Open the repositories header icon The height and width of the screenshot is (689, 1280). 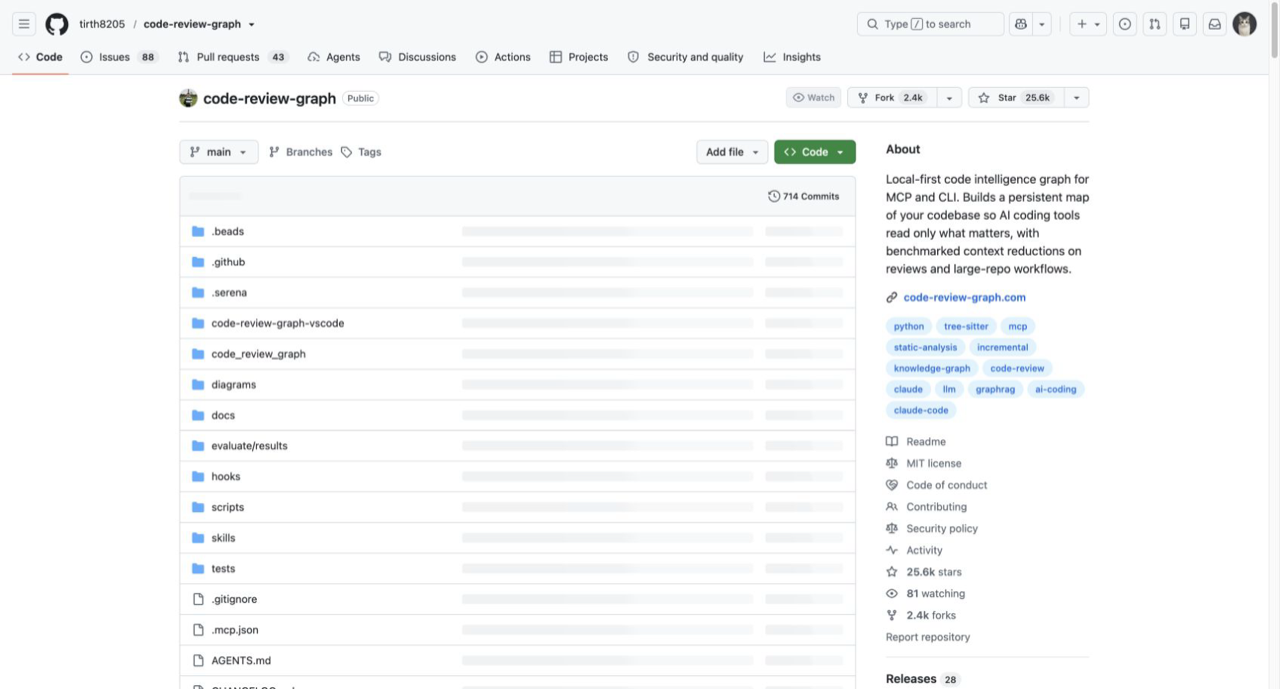1185,24
